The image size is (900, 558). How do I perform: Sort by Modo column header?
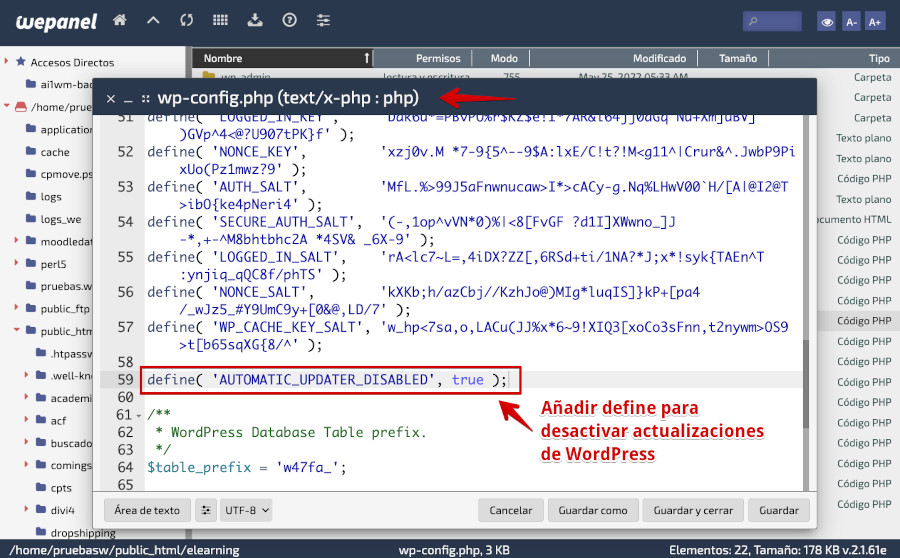[503, 58]
